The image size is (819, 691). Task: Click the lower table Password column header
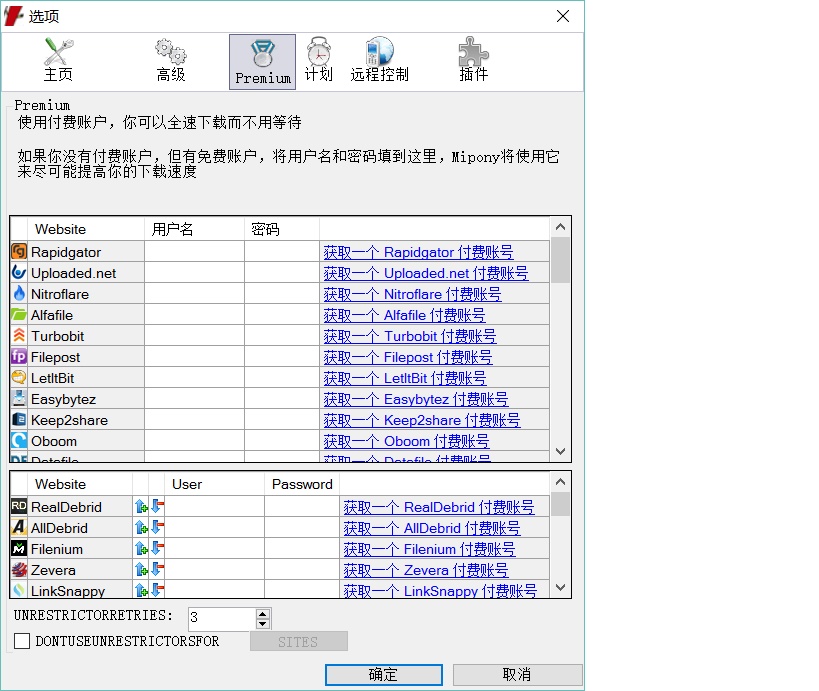tap(302, 484)
